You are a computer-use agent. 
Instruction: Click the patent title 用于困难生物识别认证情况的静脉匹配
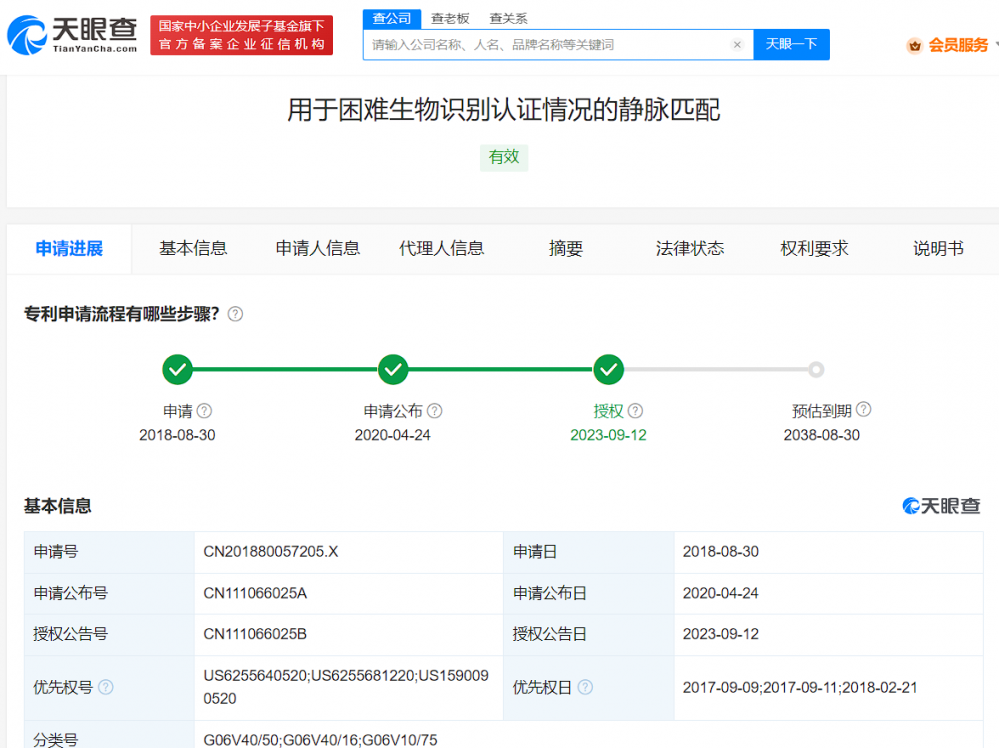[x=503, y=110]
